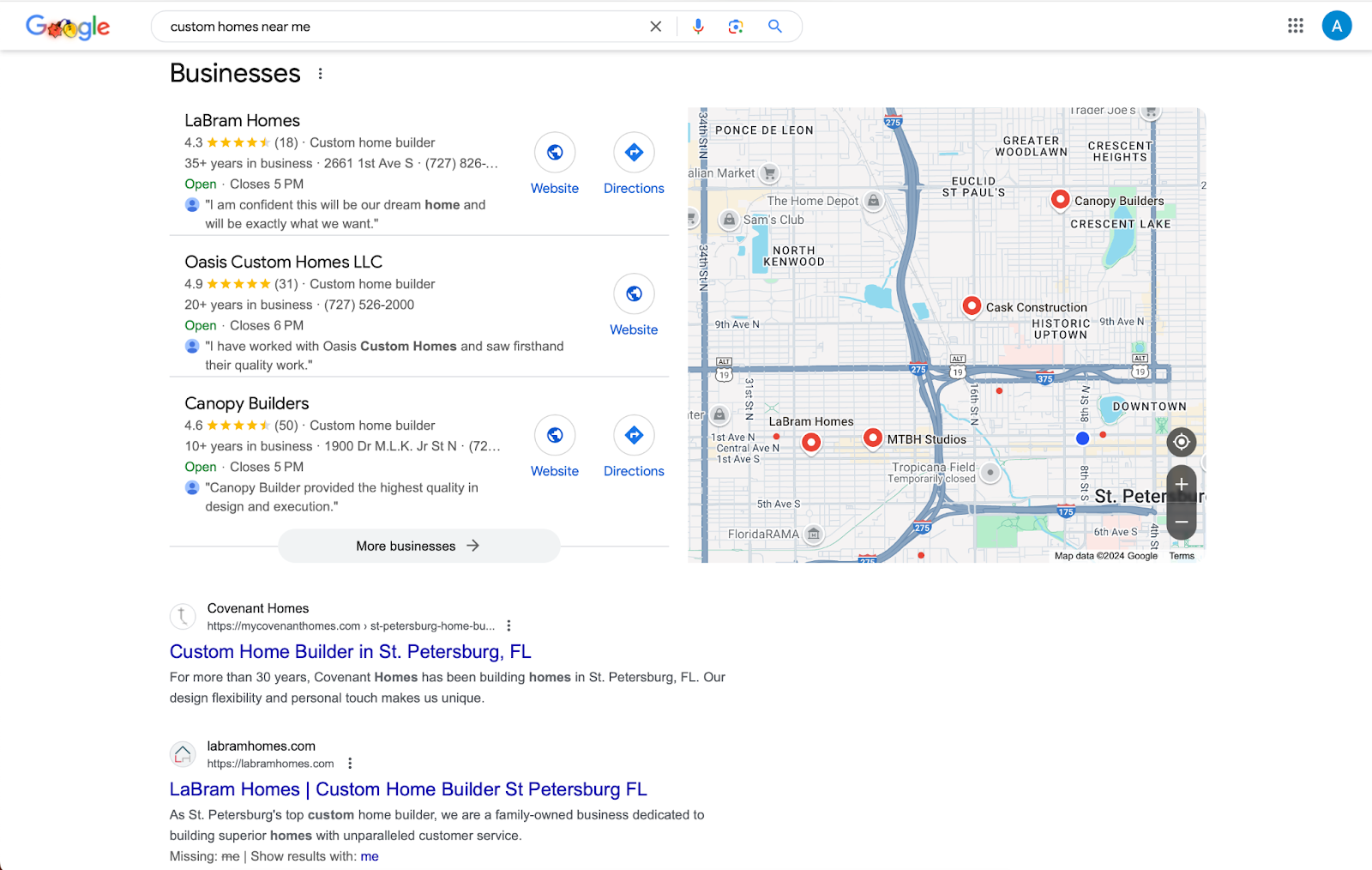Image resolution: width=1372 pixels, height=870 pixels.
Task: Click The Home Depot marker on the map
Action: (x=873, y=201)
